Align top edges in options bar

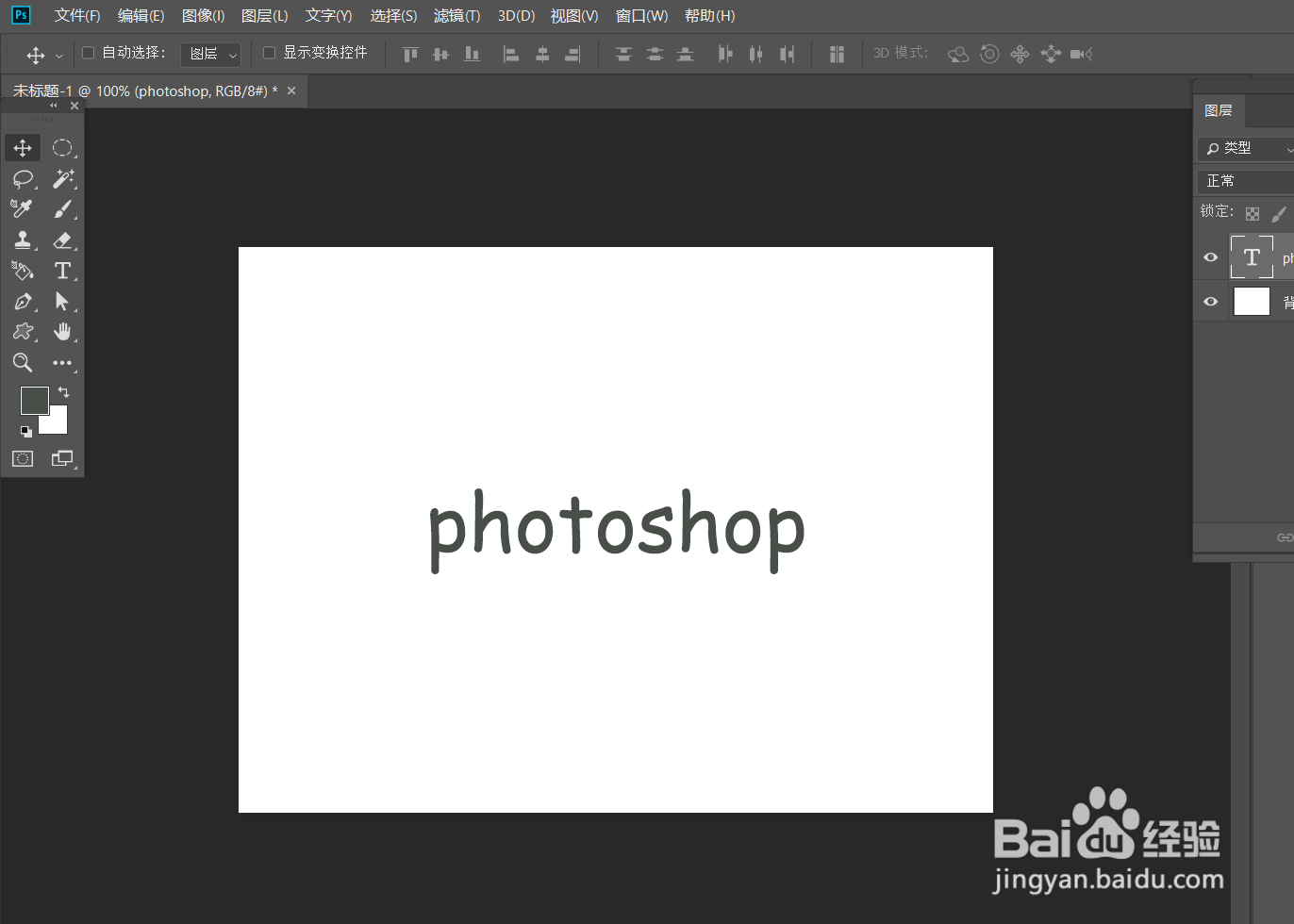(x=410, y=54)
